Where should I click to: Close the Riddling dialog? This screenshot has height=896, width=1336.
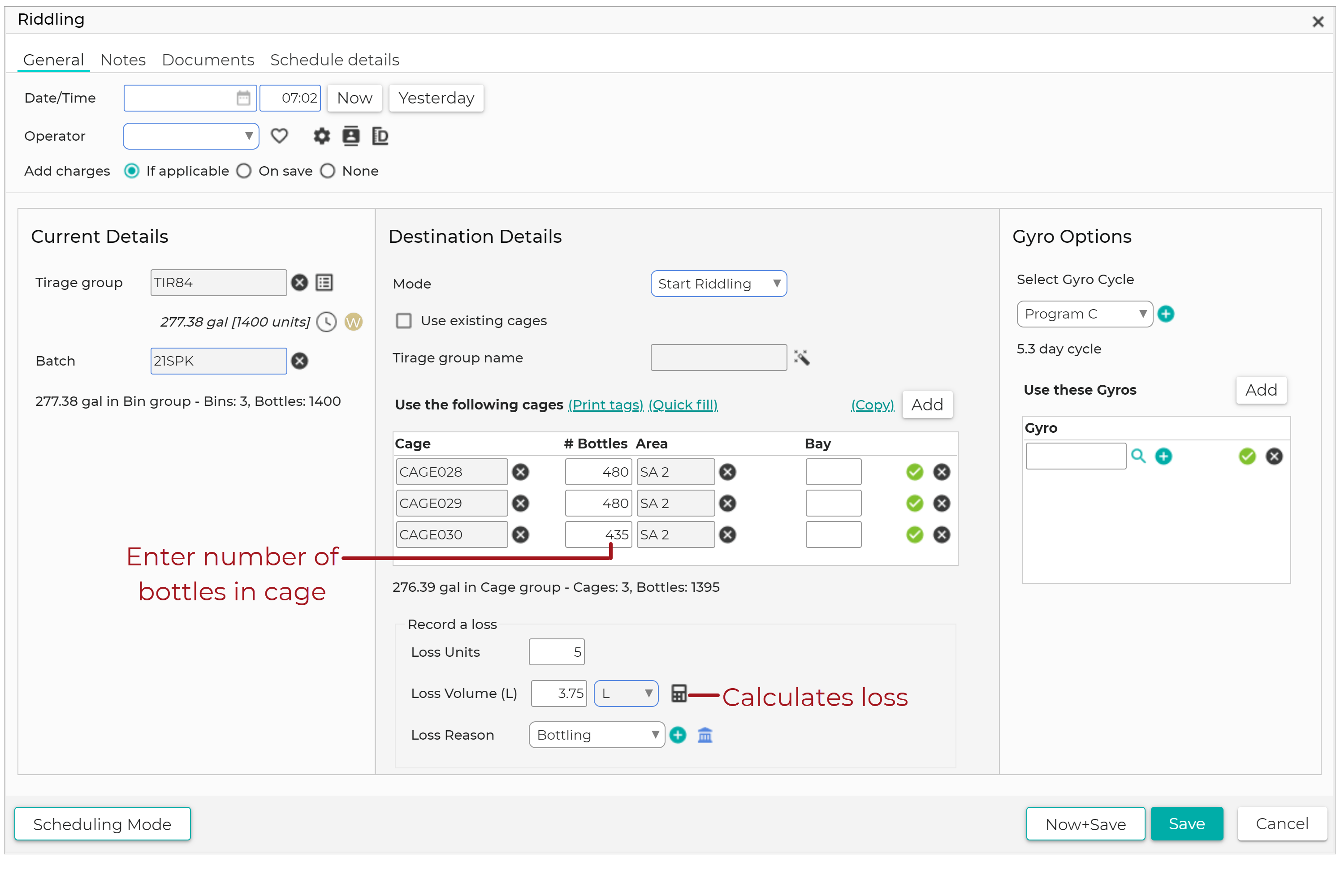click(1318, 22)
